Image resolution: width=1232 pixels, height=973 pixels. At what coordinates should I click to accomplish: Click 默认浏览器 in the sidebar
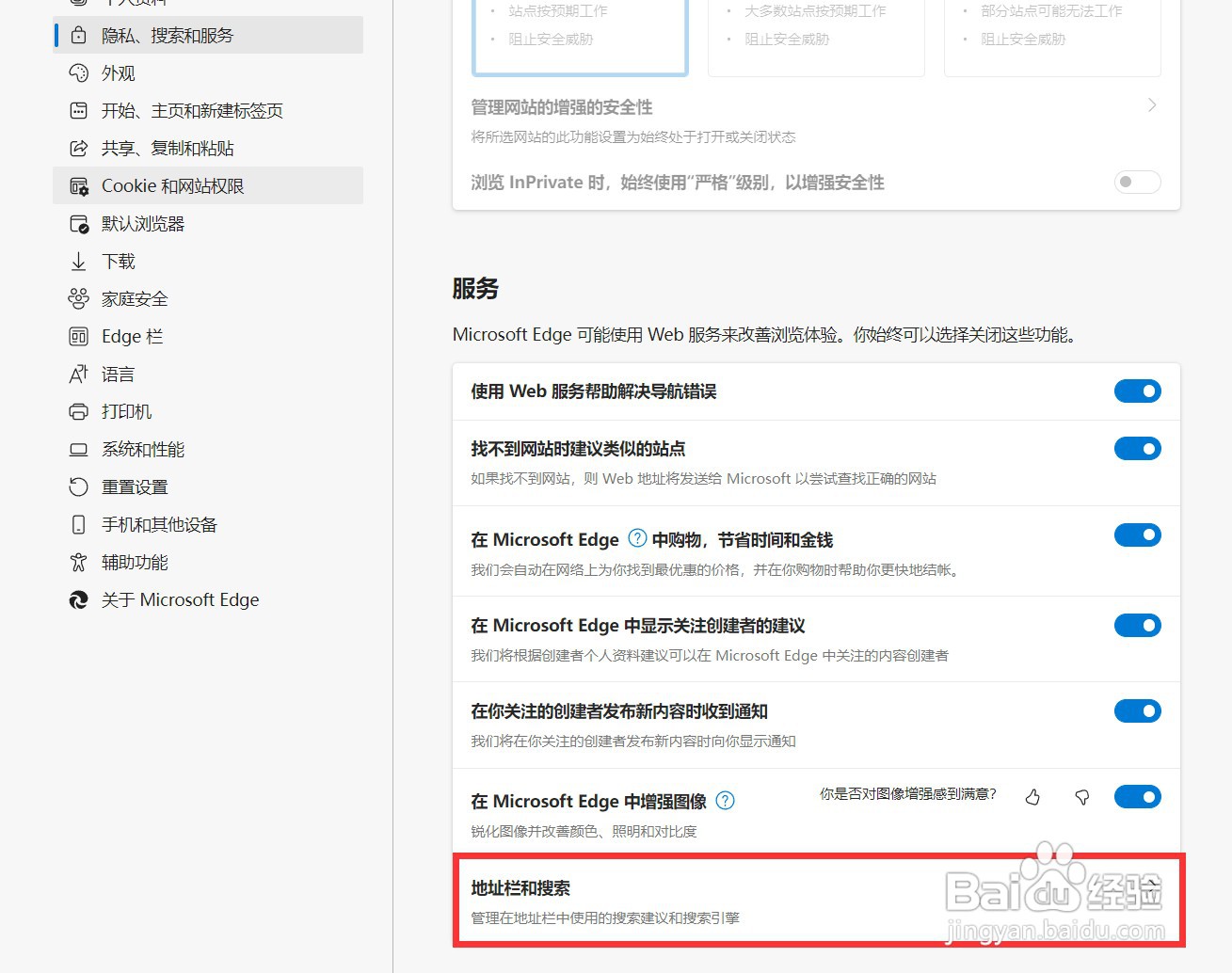click(142, 223)
